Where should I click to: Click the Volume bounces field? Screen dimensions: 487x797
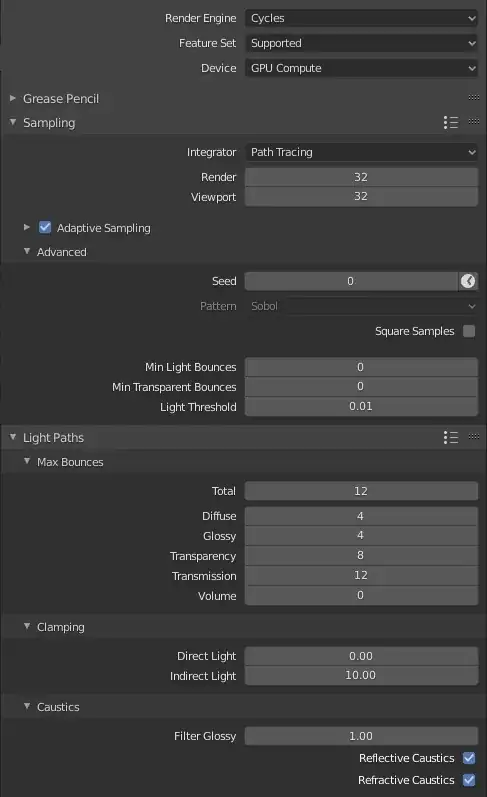[x=361, y=595]
